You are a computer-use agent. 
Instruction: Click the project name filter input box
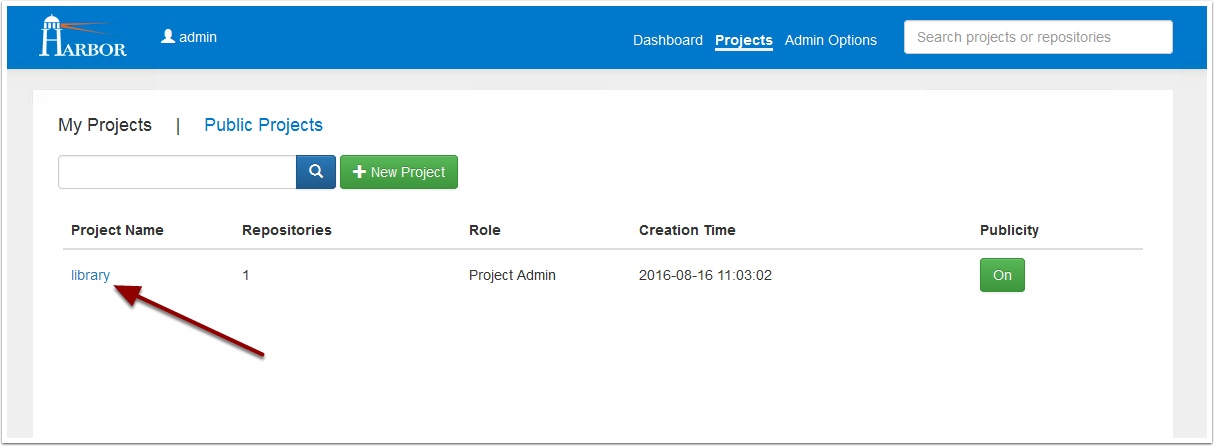[x=177, y=172]
